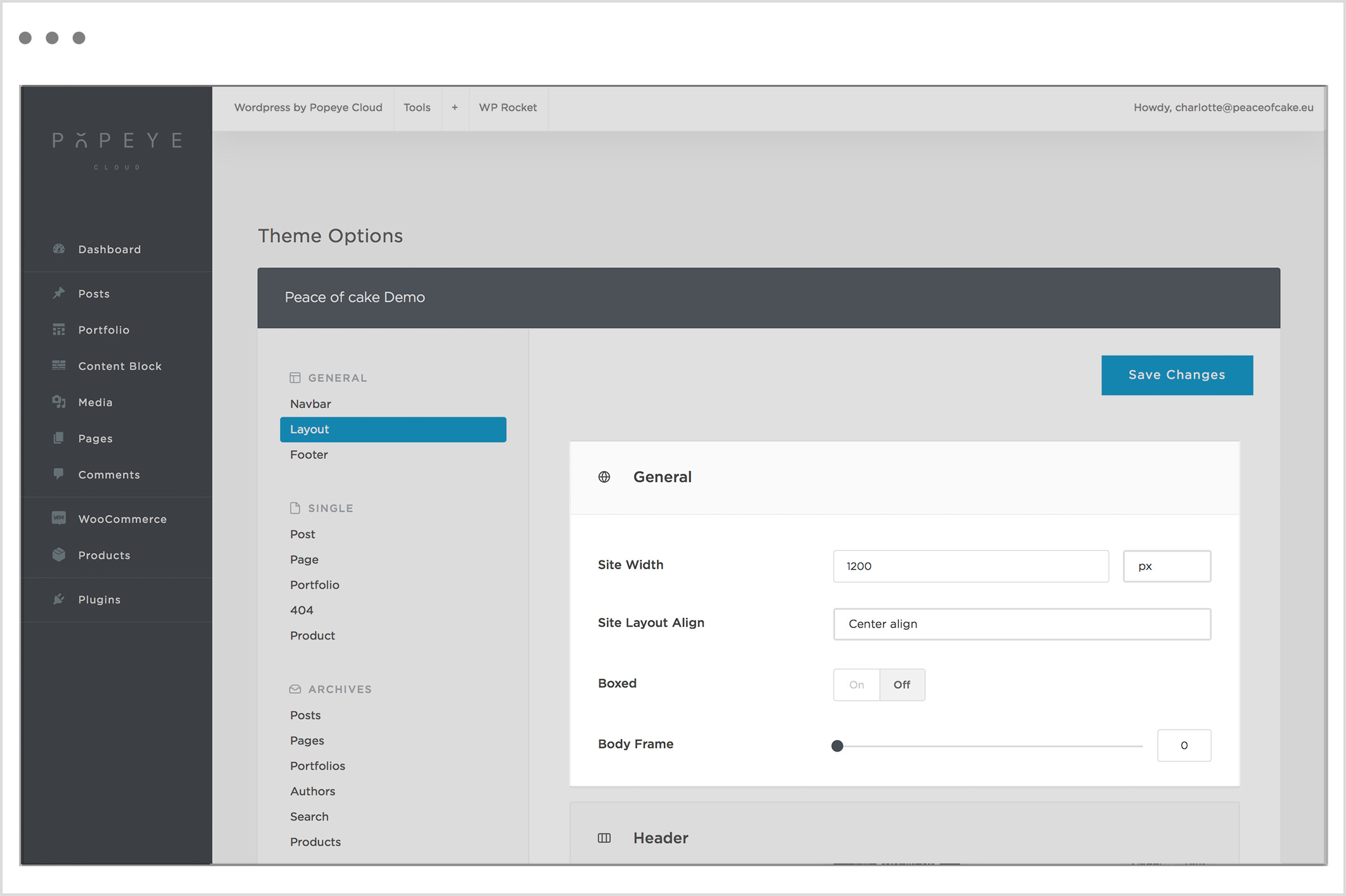Collapse the General settings panel heading
1346x896 pixels.
(905, 477)
